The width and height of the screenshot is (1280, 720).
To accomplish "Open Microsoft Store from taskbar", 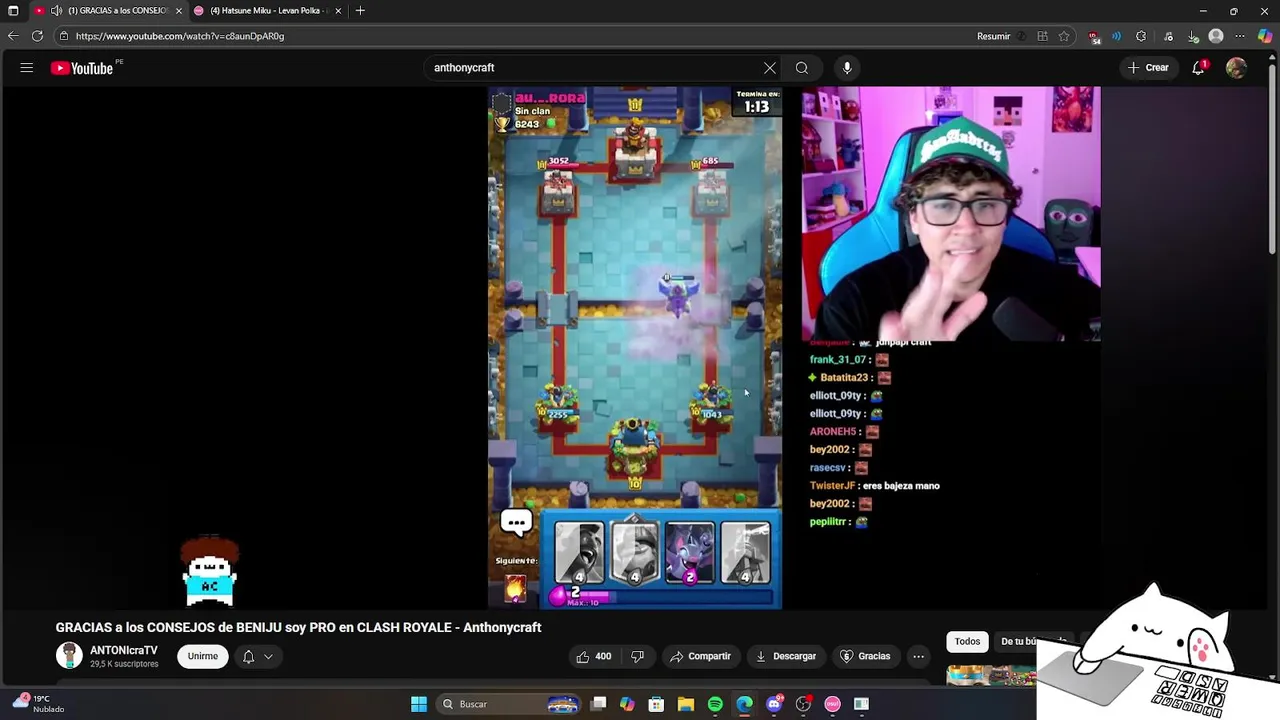I will coord(656,704).
